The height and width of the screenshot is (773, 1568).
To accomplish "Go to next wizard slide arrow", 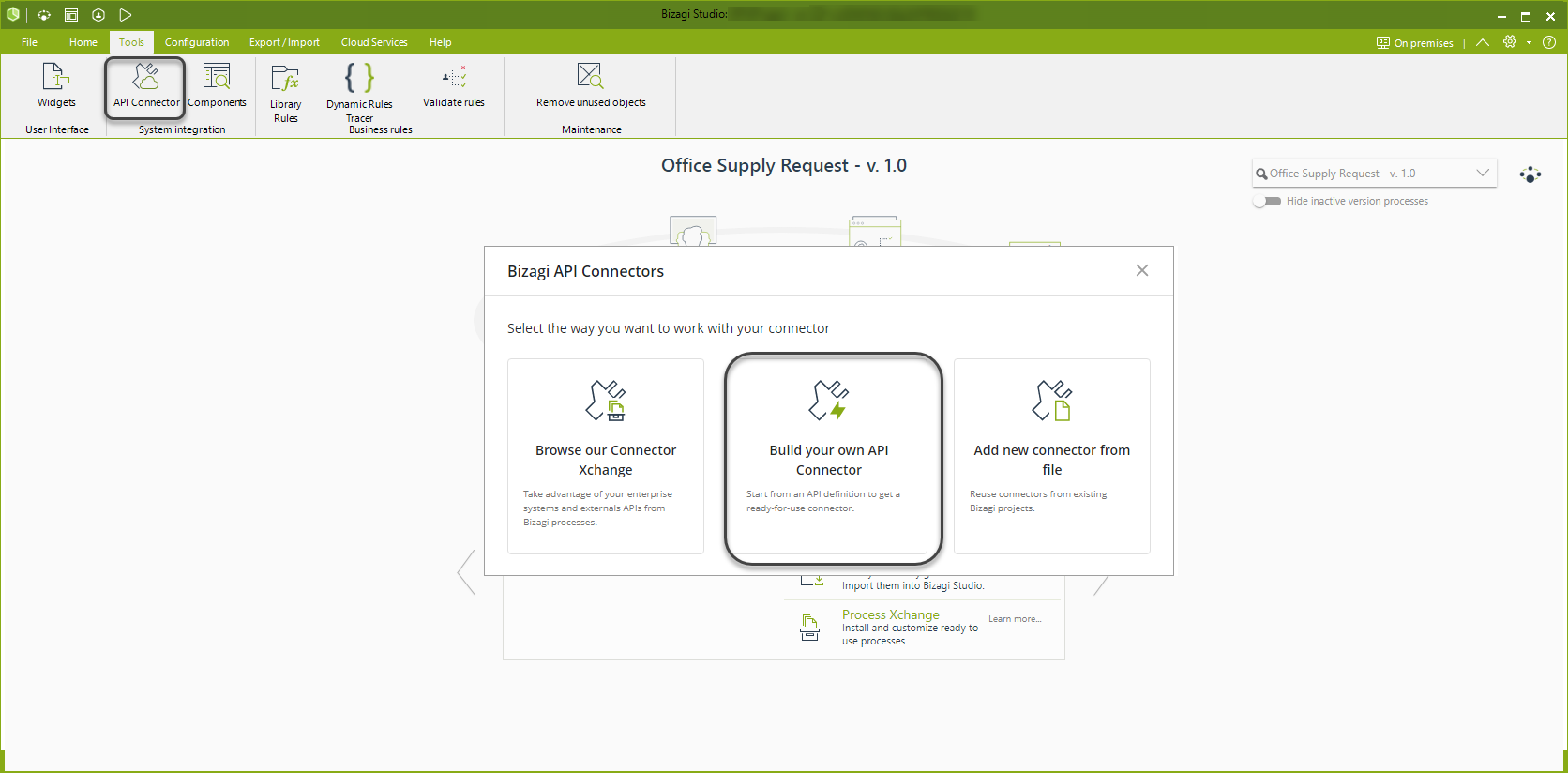I will tap(1101, 584).
